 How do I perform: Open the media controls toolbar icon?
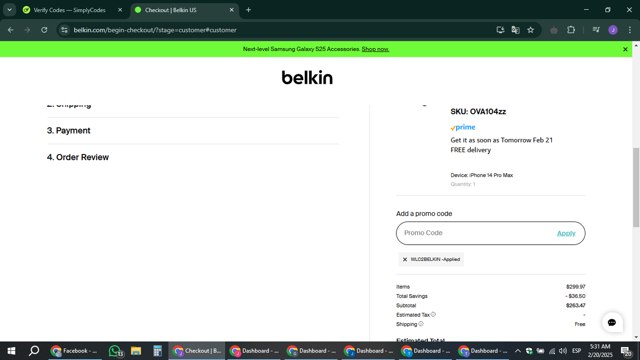point(596,30)
